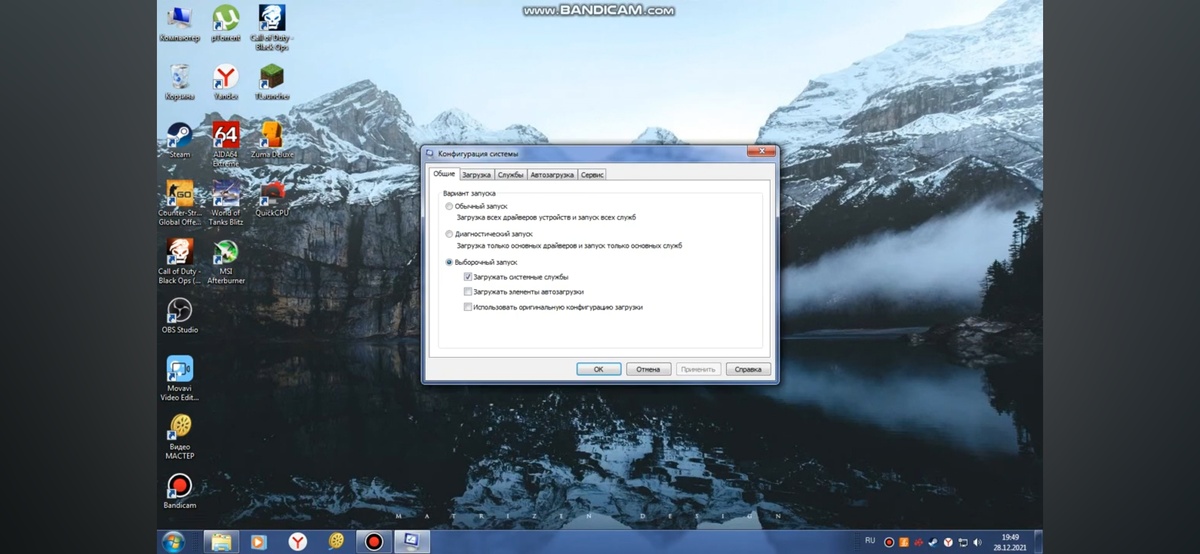Select the Zuma Deluxe desktop icon
Viewport: 1200px width, 554px height.
[272, 141]
